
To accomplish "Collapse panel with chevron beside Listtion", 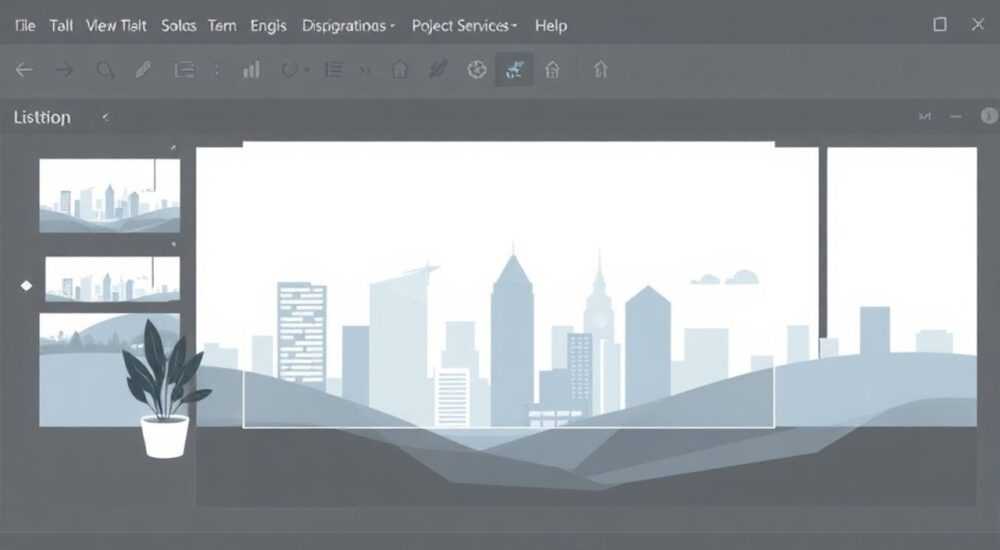I will click(105, 117).
